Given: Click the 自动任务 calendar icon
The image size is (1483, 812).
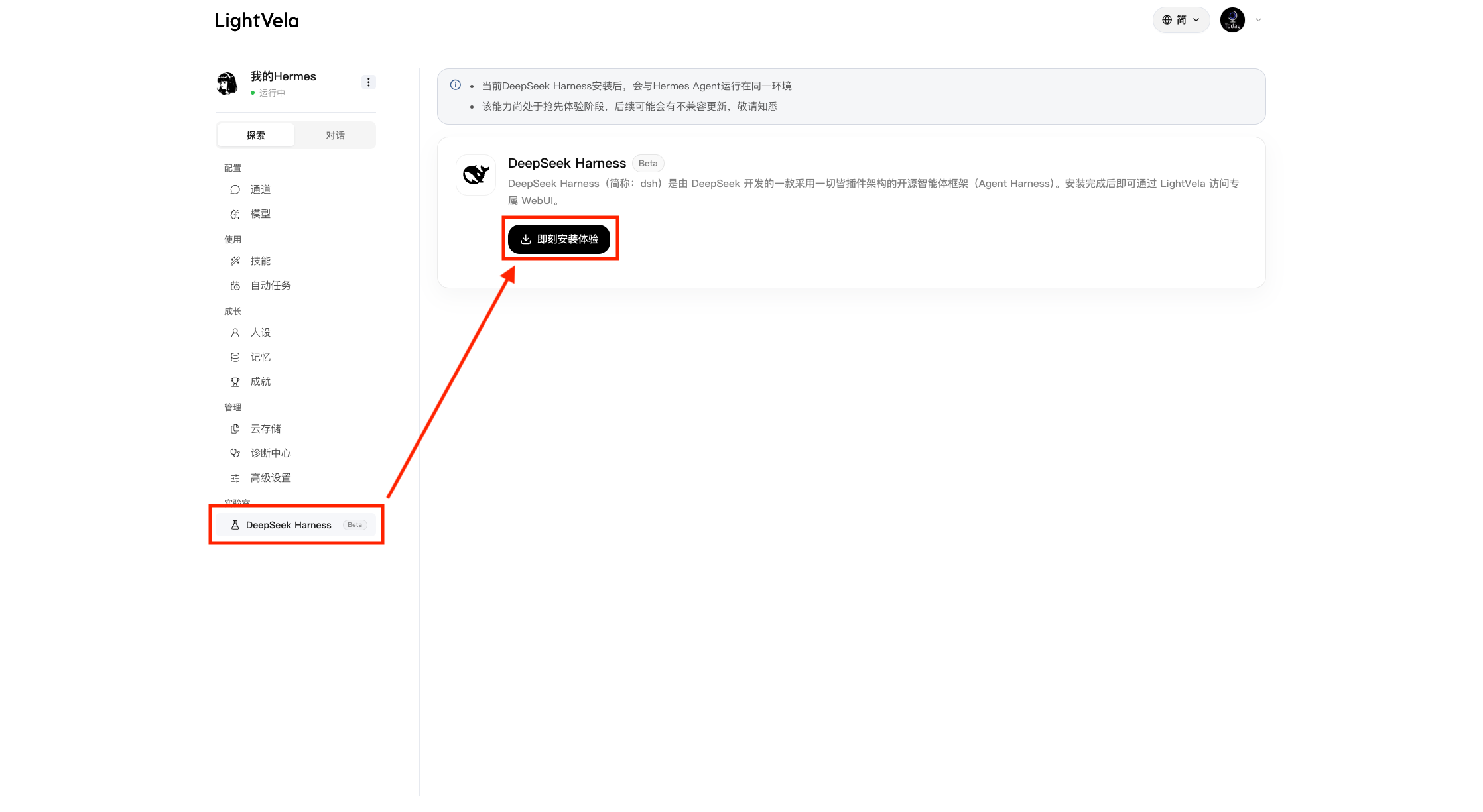Looking at the screenshot, I should pos(235,286).
